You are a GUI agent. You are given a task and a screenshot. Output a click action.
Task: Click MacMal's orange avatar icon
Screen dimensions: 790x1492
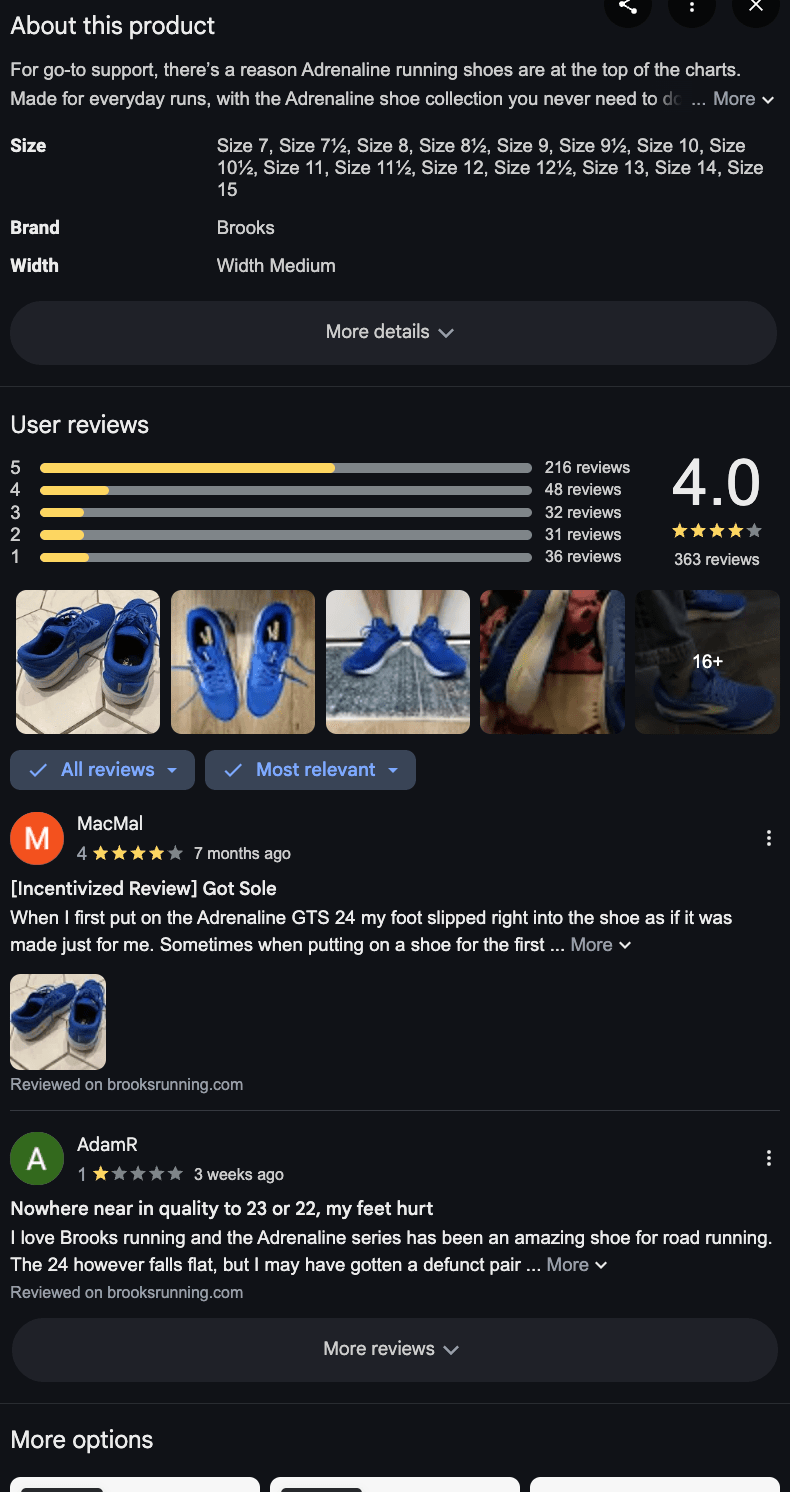[x=37, y=838]
